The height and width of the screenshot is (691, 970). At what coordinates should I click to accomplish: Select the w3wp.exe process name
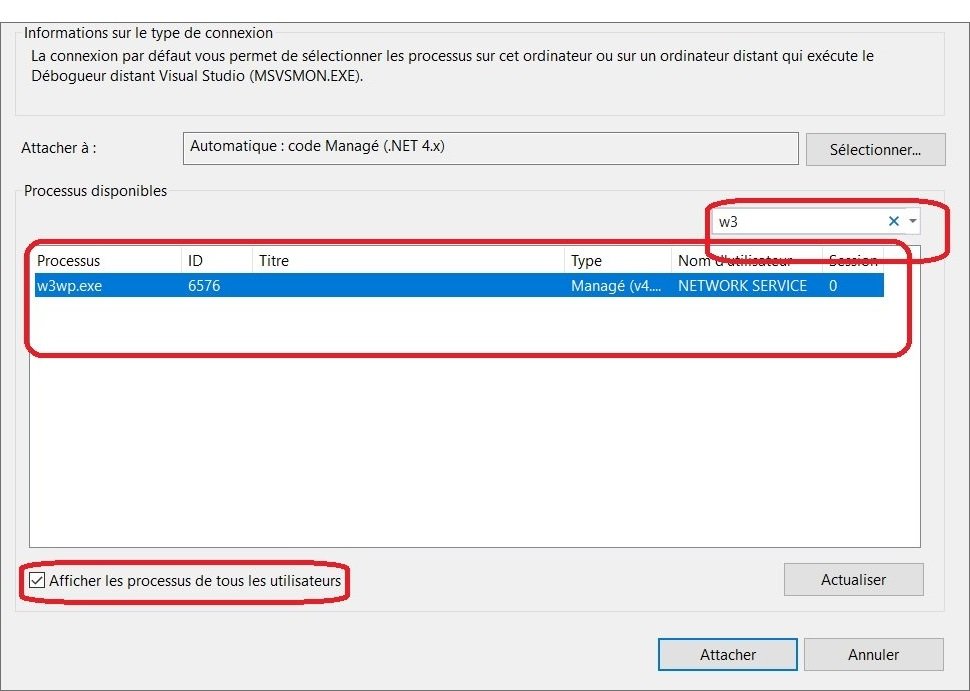click(x=70, y=286)
